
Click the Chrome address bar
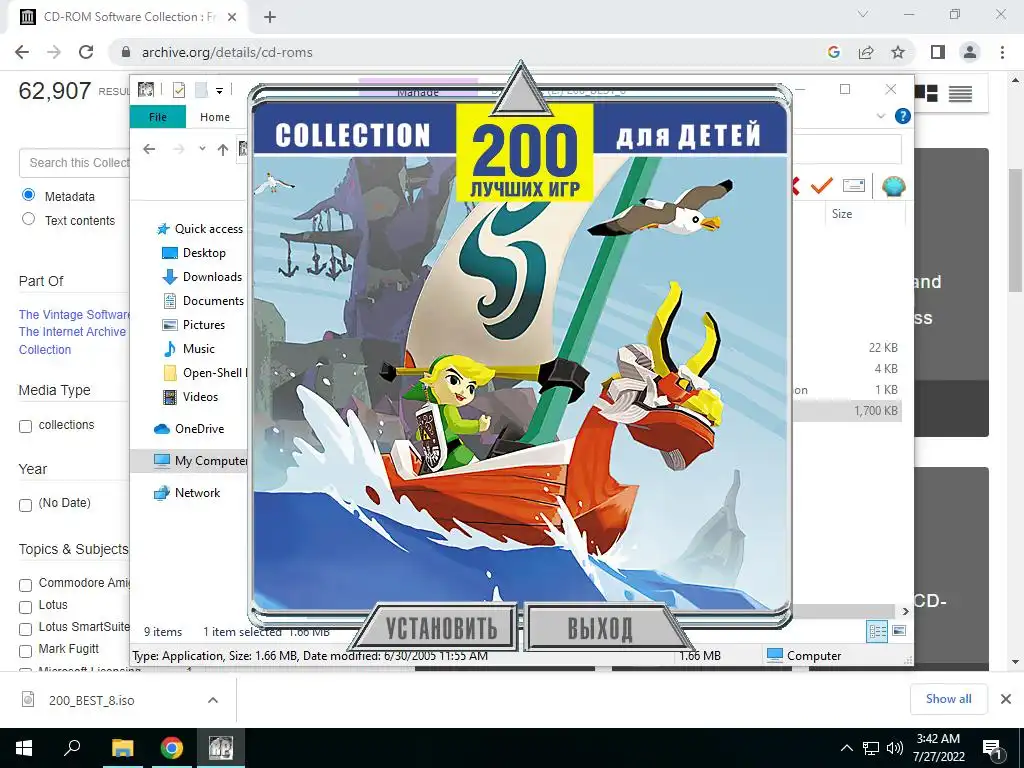point(457,52)
